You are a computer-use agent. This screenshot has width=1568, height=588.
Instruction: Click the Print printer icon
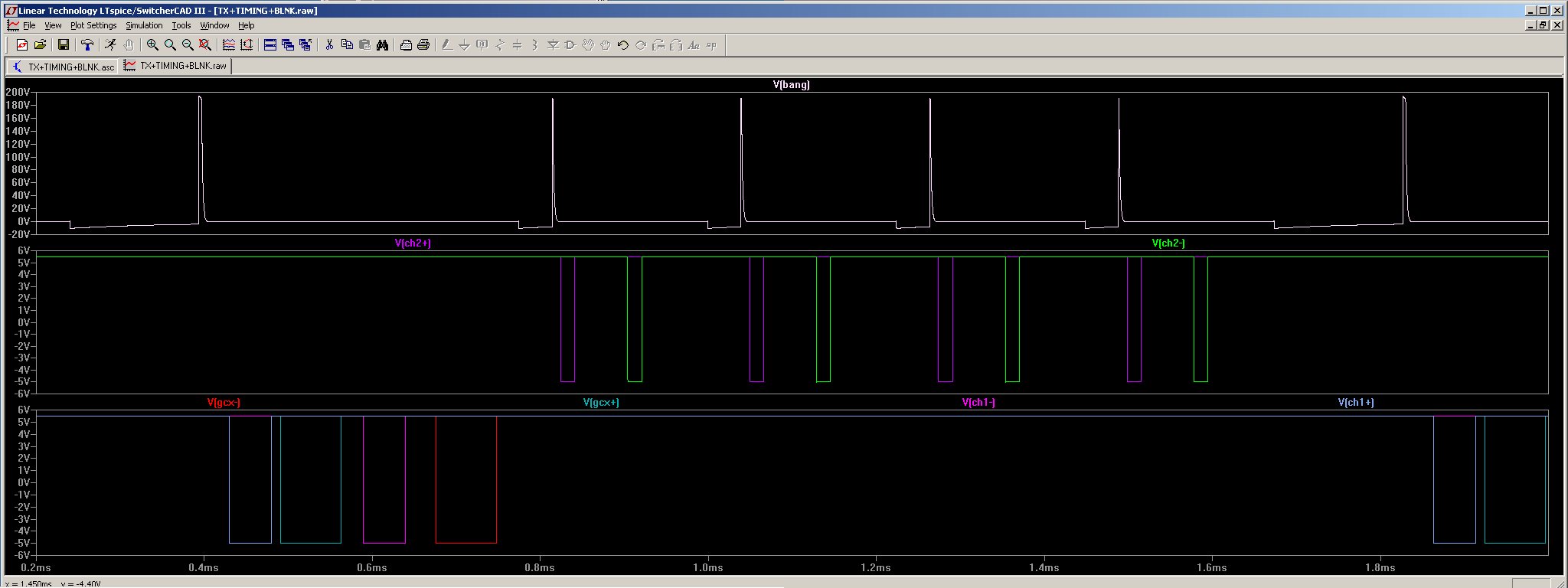pyautogui.click(x=423, y=45)
